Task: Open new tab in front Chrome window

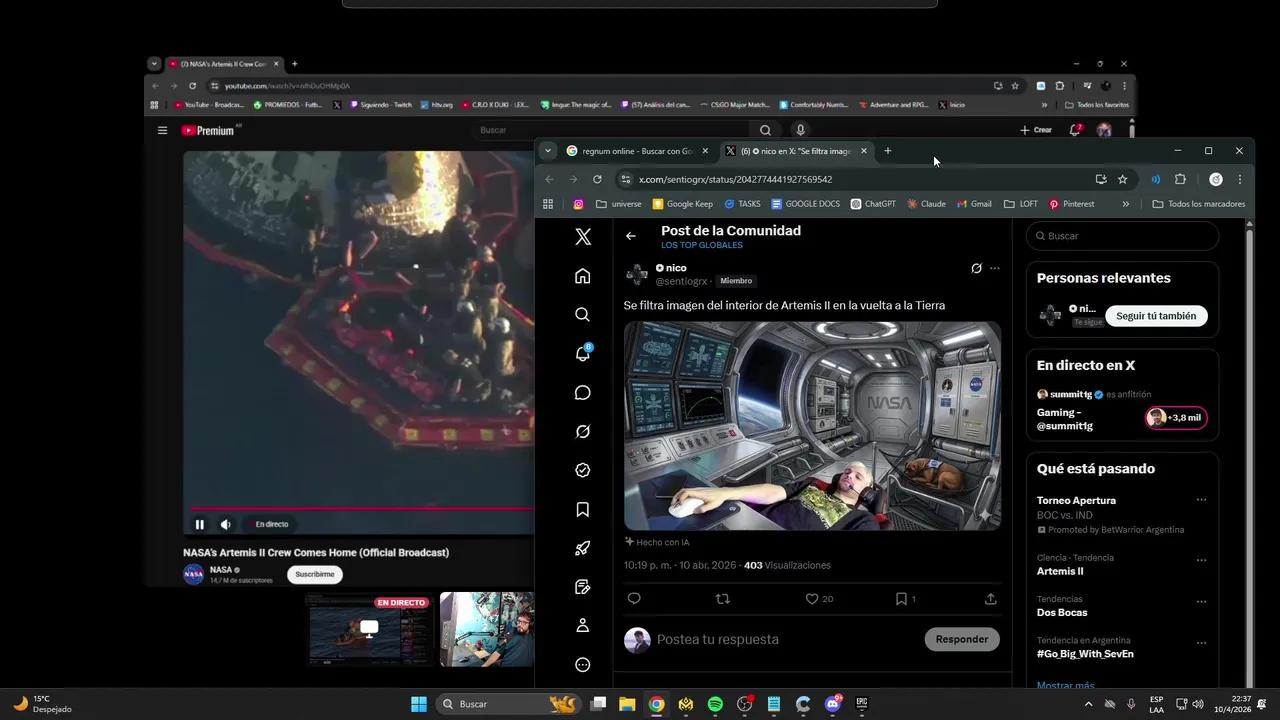Action: point(887,151)
